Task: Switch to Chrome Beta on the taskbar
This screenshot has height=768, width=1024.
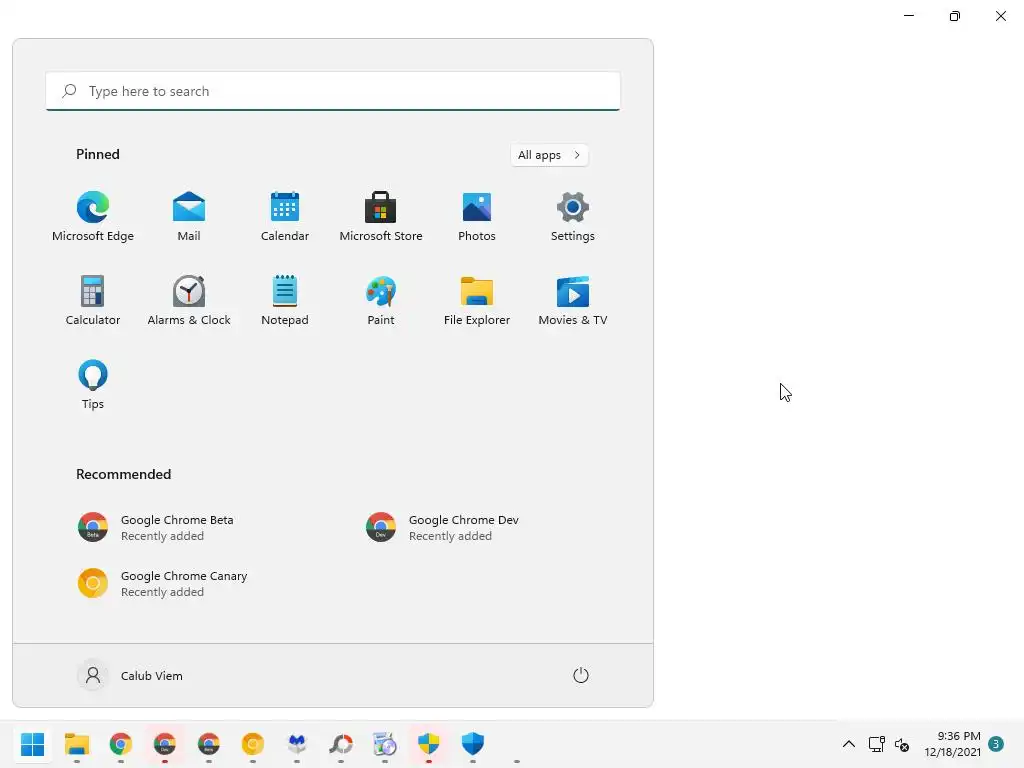Action: [209, 744]
